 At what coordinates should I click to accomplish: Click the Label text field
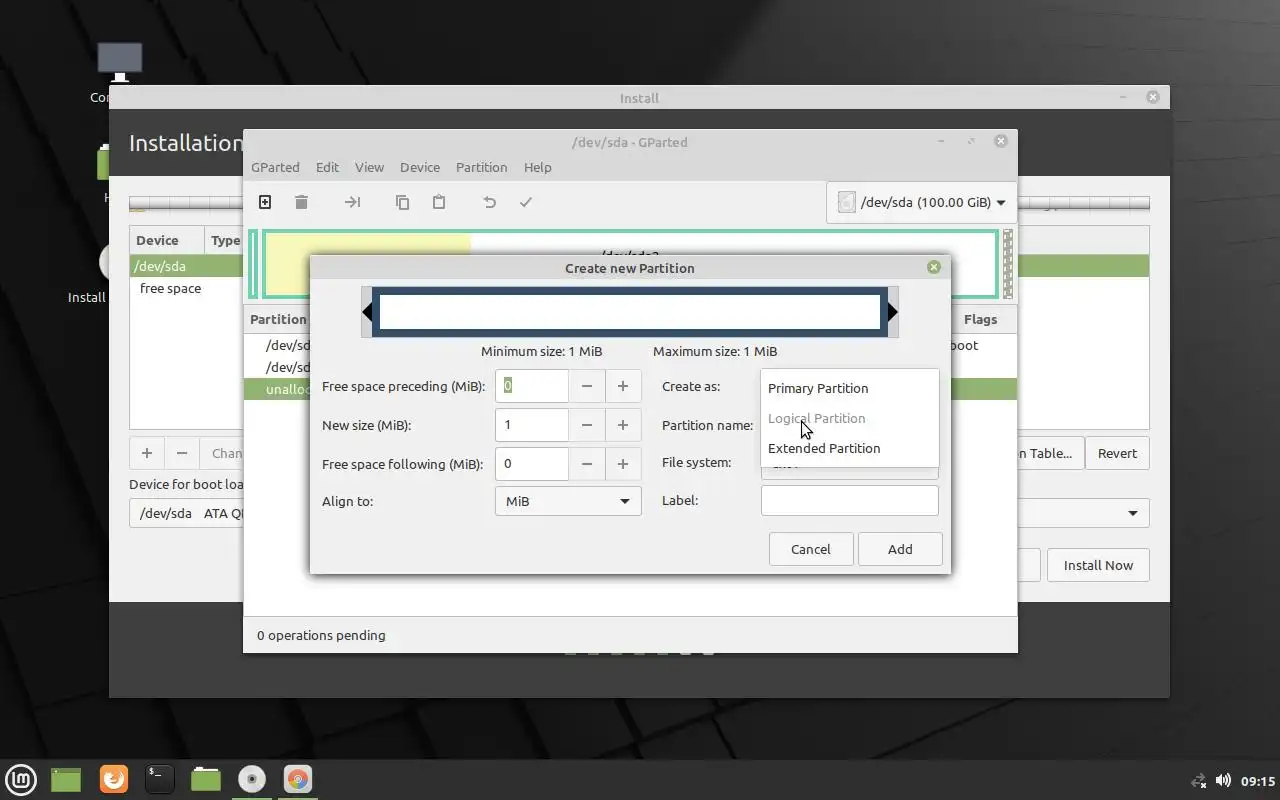[x=850, y=500]
